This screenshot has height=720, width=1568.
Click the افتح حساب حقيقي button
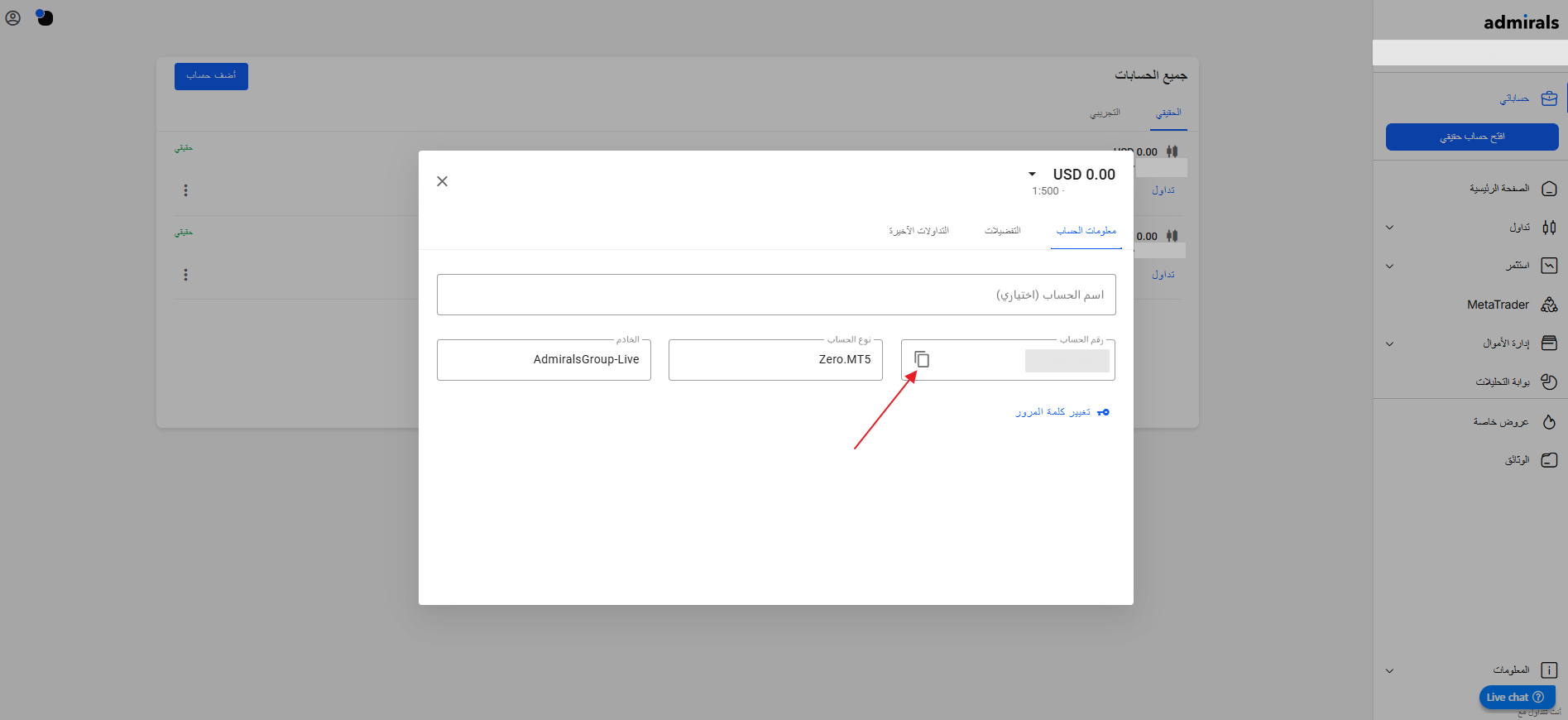coord(1472,137)
